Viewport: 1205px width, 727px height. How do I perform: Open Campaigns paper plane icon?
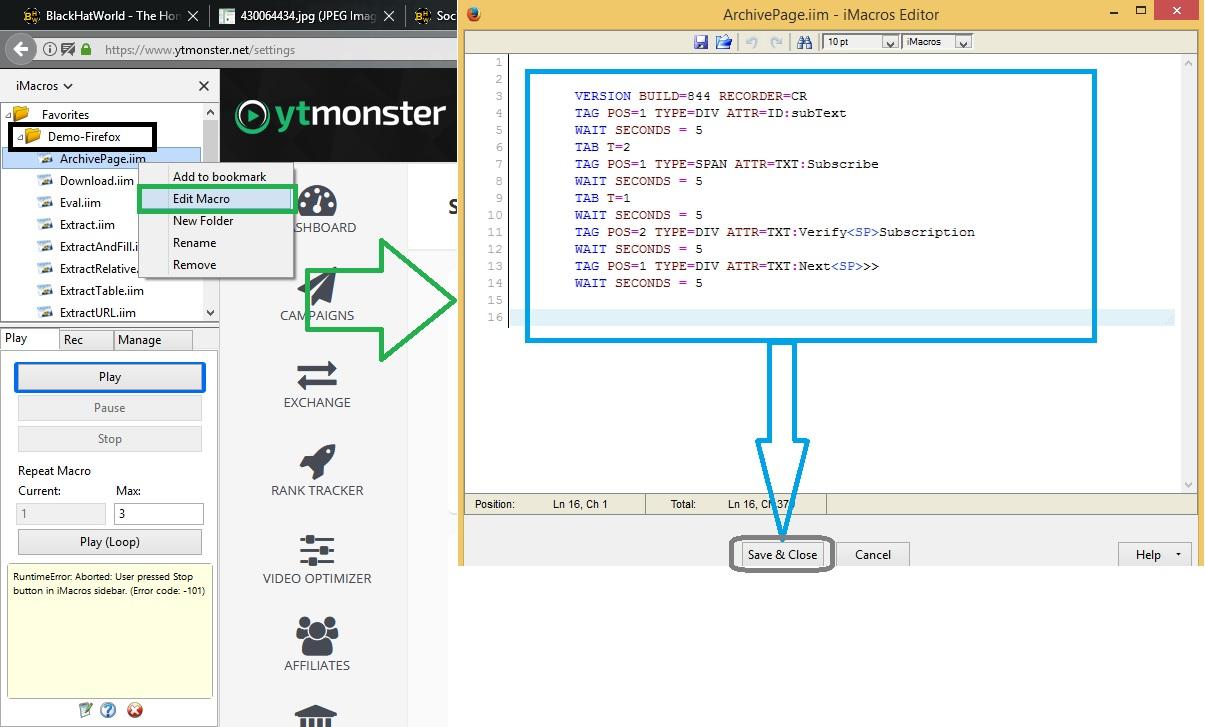coord(317,289)
